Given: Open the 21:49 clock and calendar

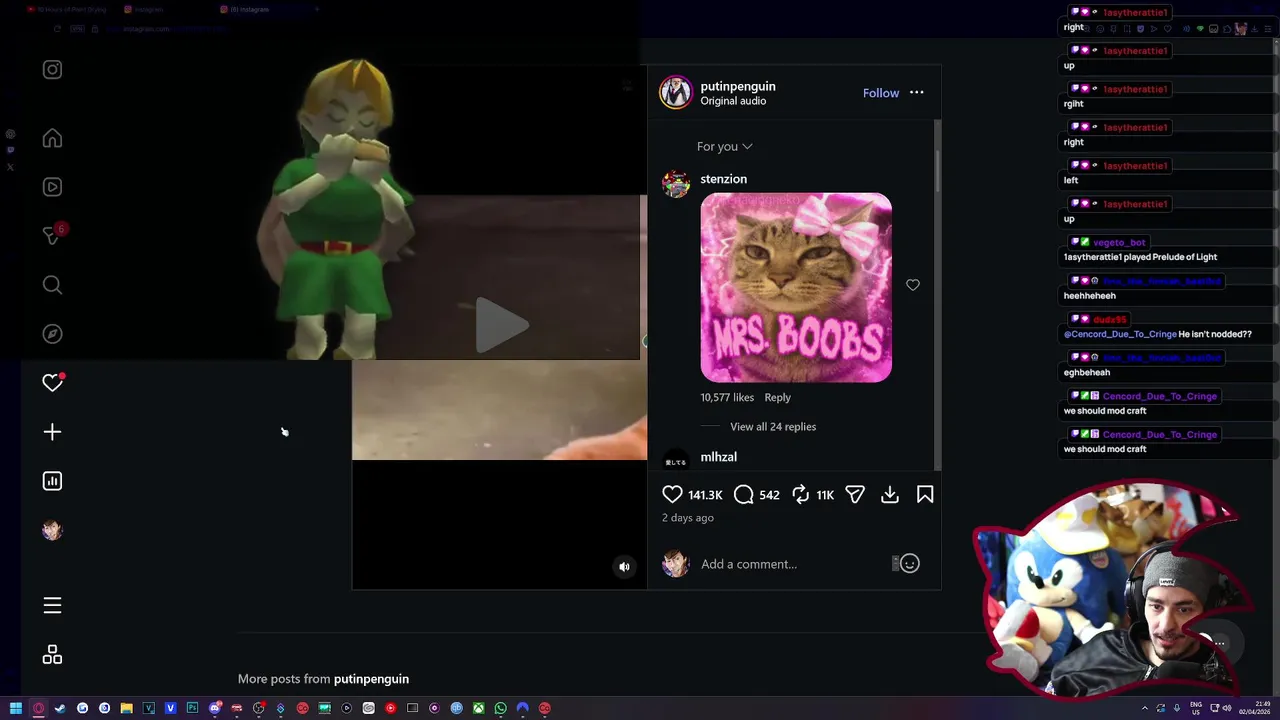Looking at the screenshot, I should 1254,708.
